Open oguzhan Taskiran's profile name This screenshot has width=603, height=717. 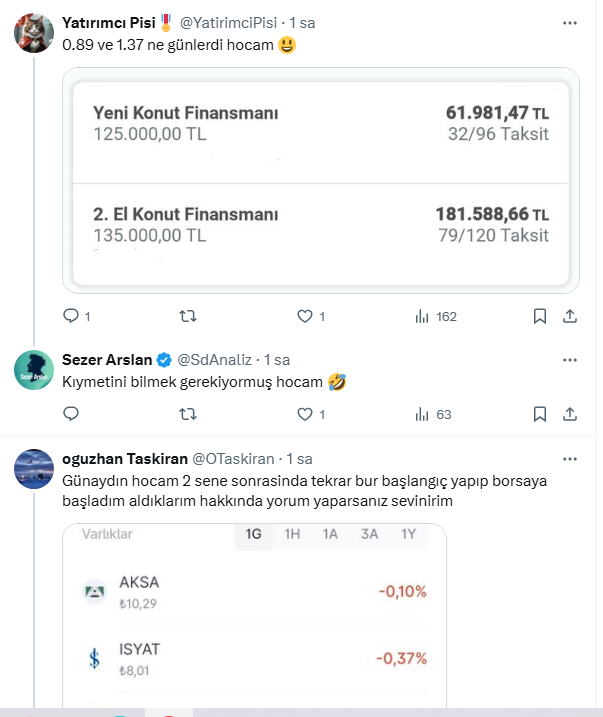click(x=125, y=459)
